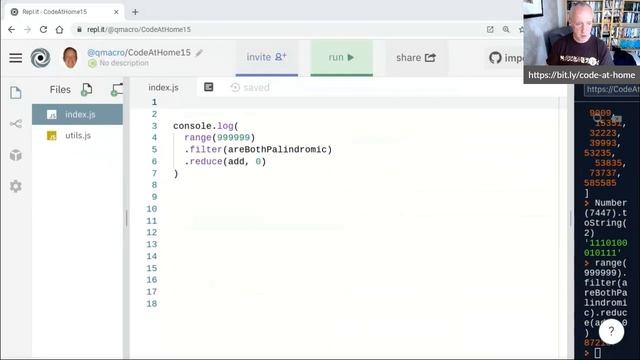Click the code formatter icon beside index.js tab
Viewport: 640px width, 360px height.
[209, 87]
